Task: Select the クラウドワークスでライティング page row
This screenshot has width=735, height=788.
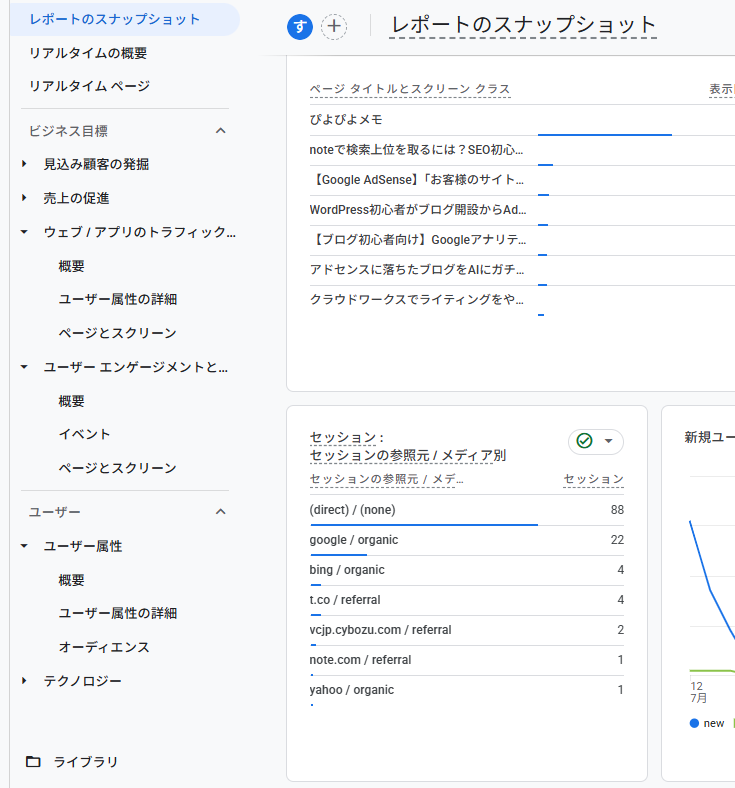Action: pyautogui.click(x=416, y=300)
